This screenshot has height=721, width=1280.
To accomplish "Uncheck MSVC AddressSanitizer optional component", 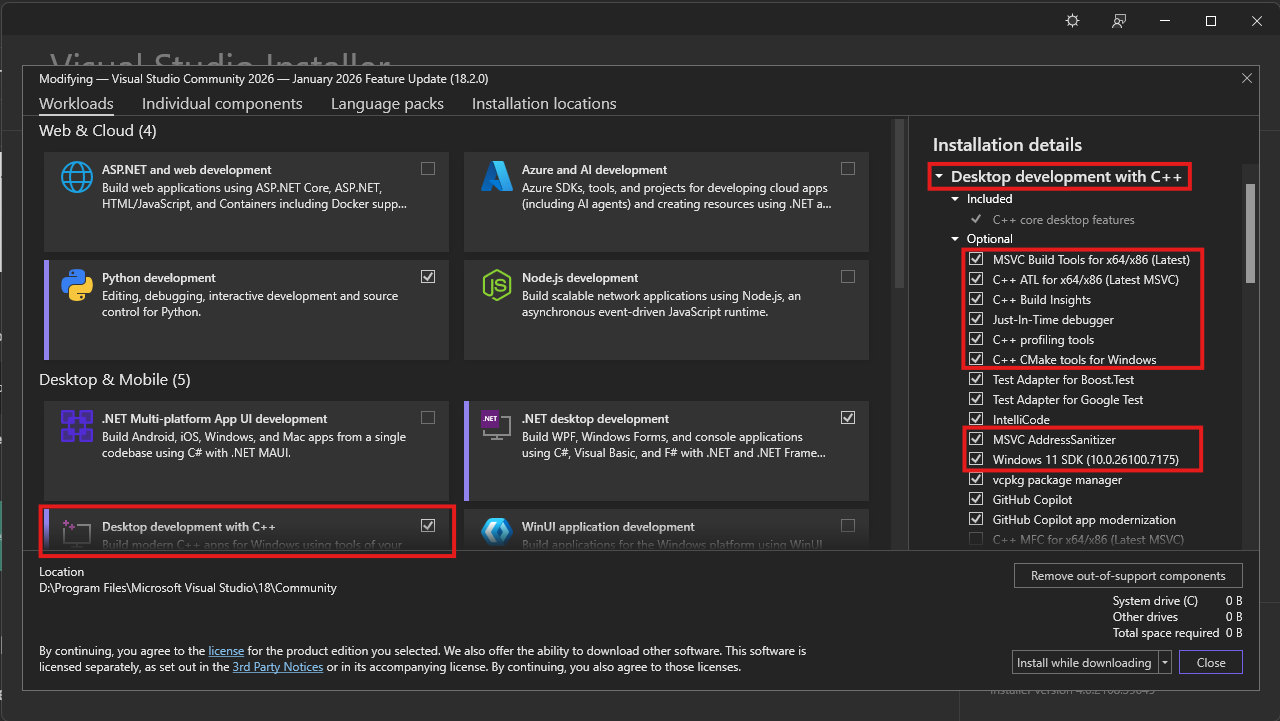I will [976, 440].
